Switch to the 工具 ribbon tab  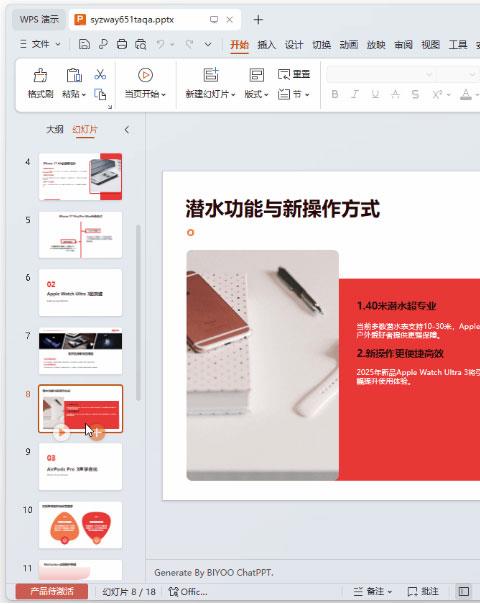click(x=458, y=45)
